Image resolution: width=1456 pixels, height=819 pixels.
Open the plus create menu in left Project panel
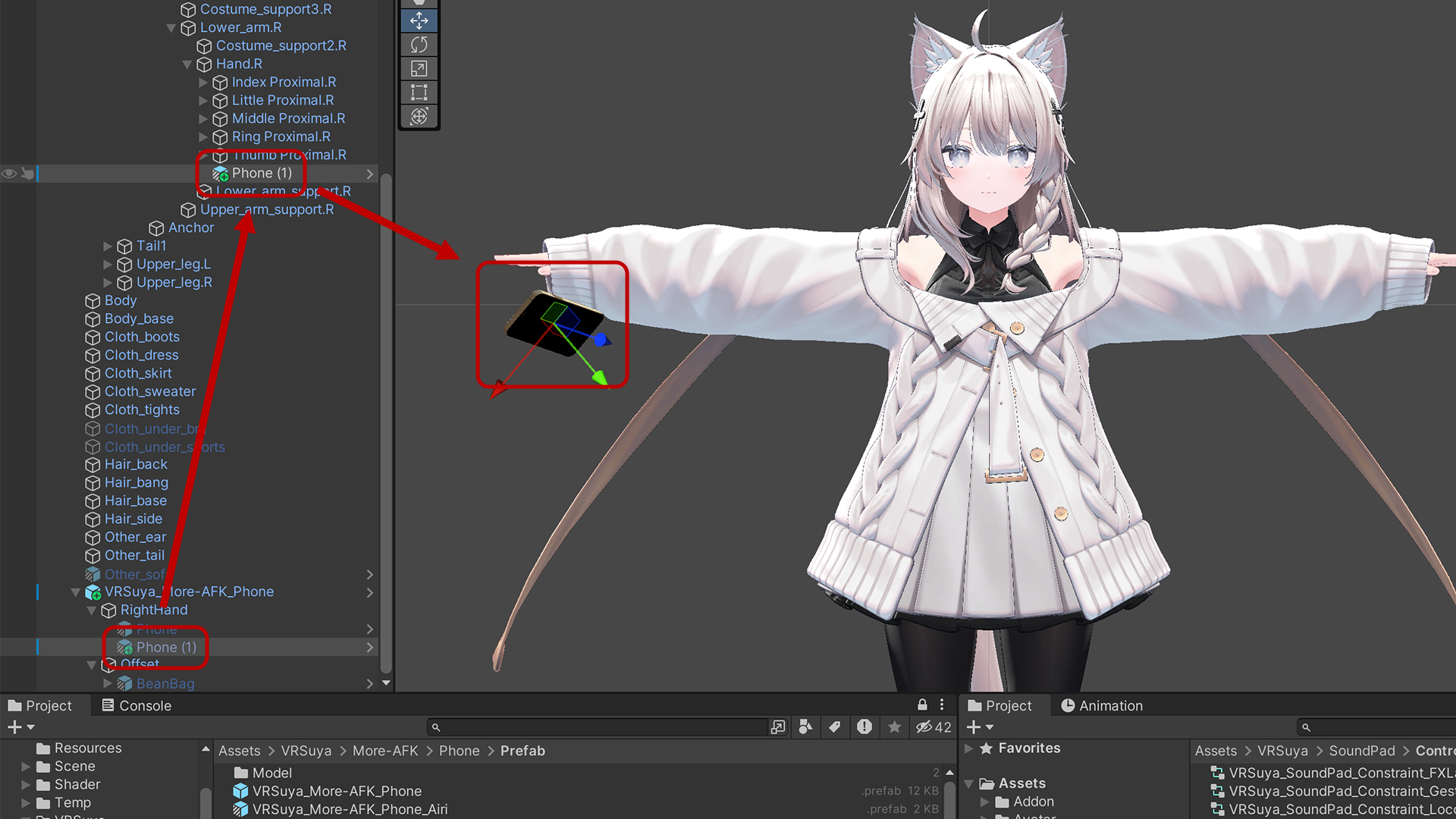click(x=21, y=727)
